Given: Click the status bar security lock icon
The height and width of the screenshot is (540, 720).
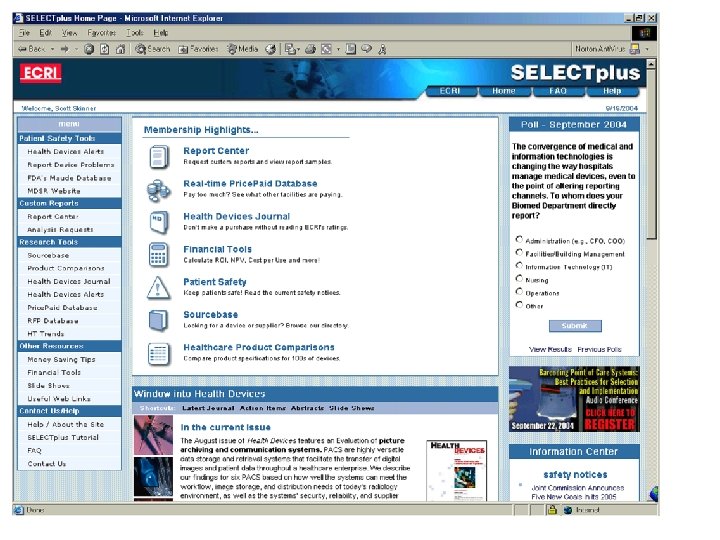Looking at the screenshot, I should [552, 509].
